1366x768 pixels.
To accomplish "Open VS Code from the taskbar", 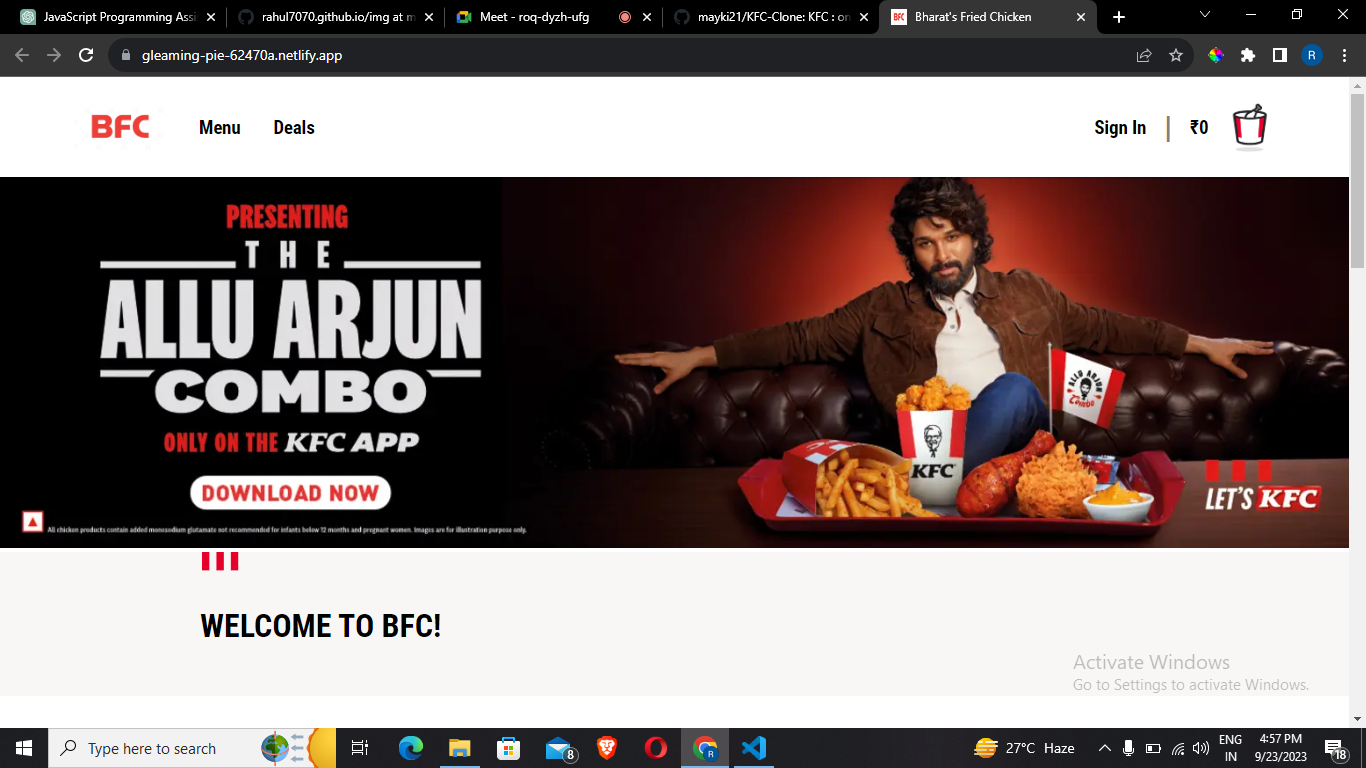I will [755, 748].
